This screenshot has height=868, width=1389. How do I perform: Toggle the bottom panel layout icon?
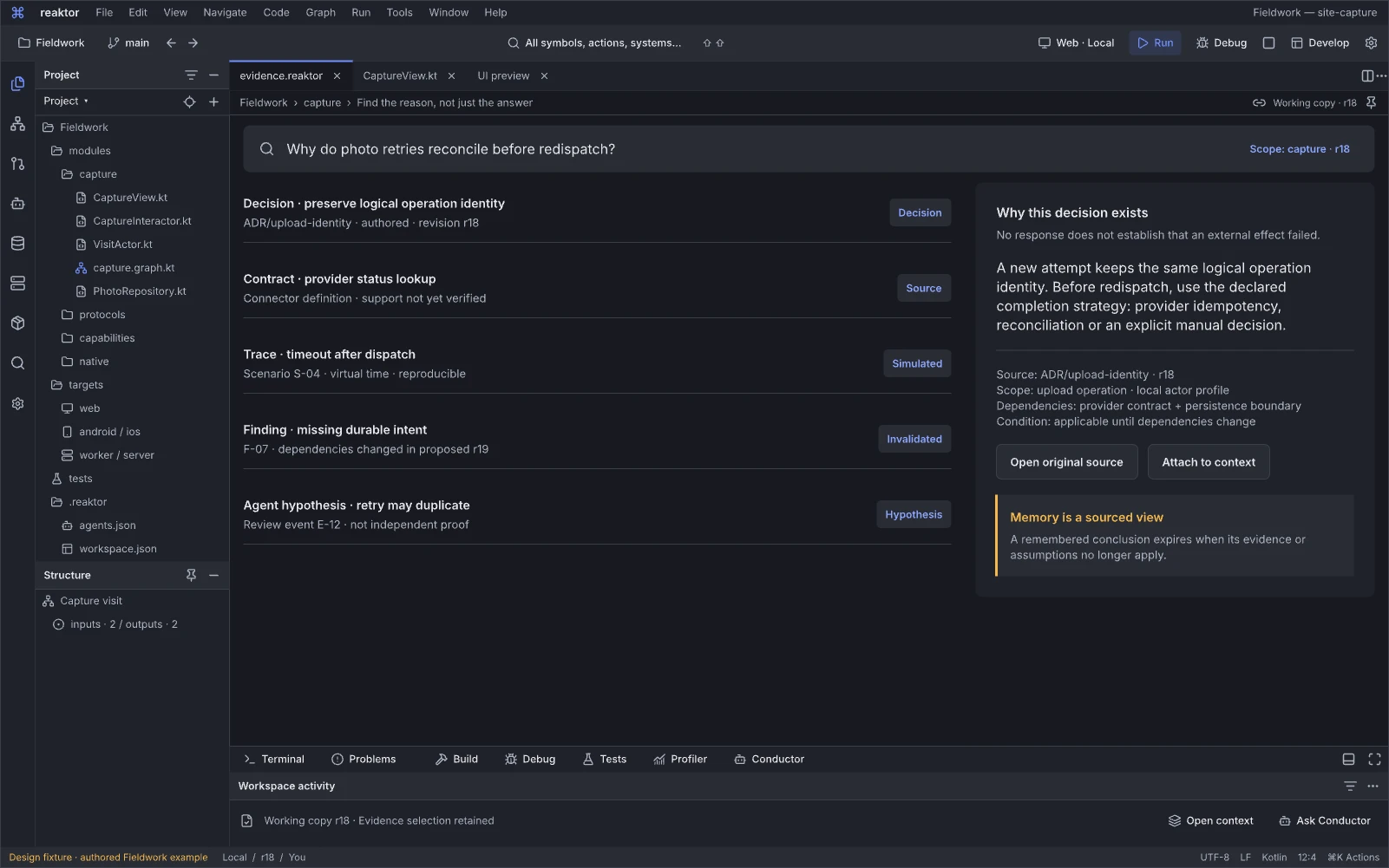1348,760
